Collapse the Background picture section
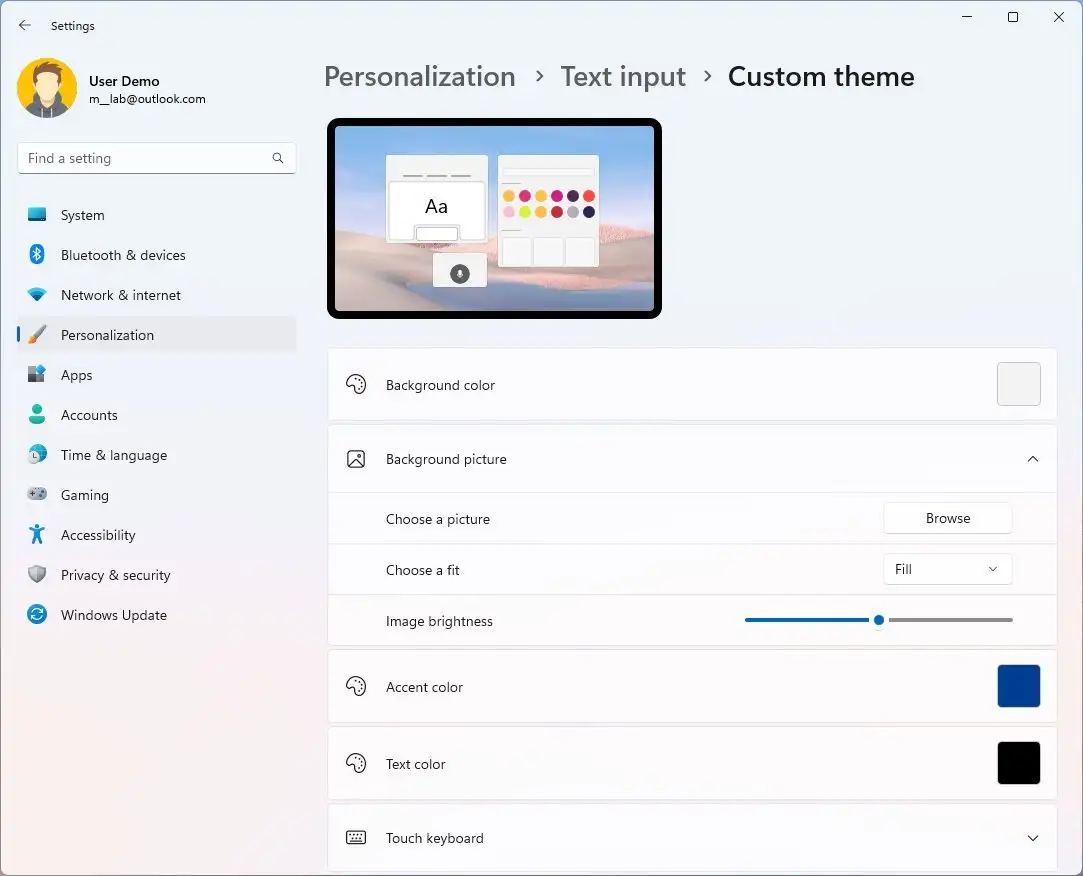Image resolution: width=1083 pixels, height=876 pixels. pos(1032,459)
